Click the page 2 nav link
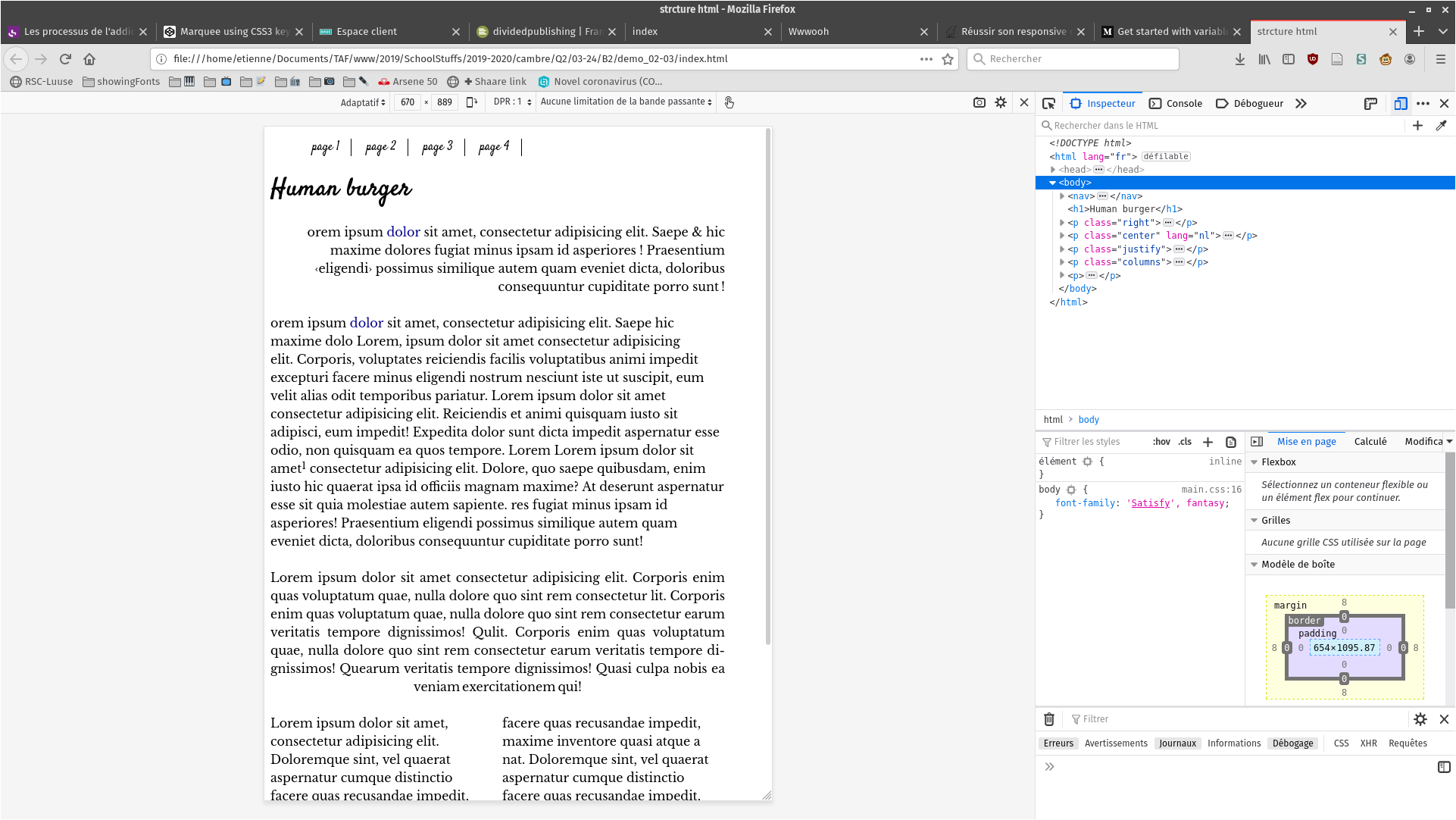The image size is (1456, 820). coord(380,147)
